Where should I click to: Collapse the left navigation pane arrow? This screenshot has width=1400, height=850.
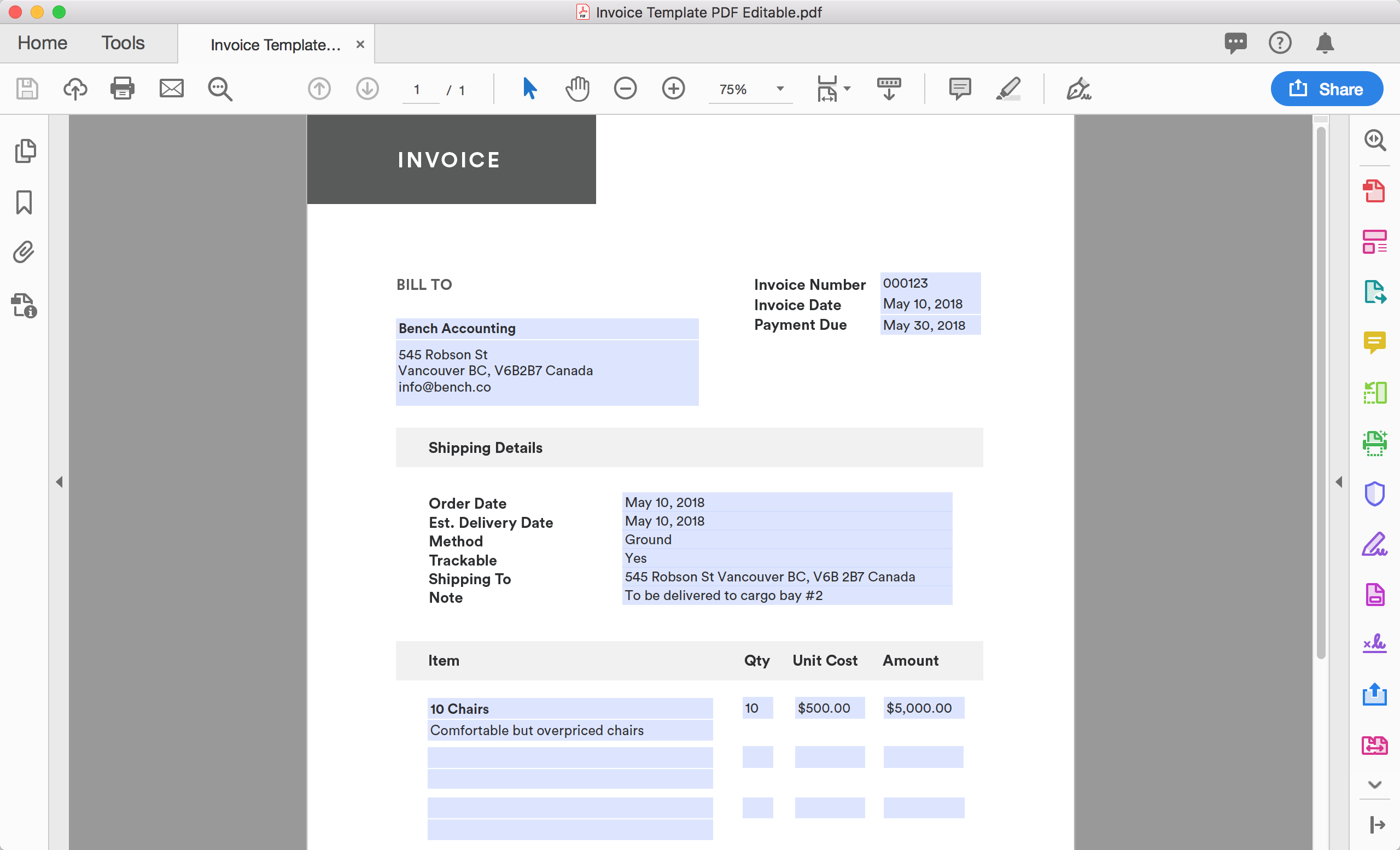tap(59, 482)
